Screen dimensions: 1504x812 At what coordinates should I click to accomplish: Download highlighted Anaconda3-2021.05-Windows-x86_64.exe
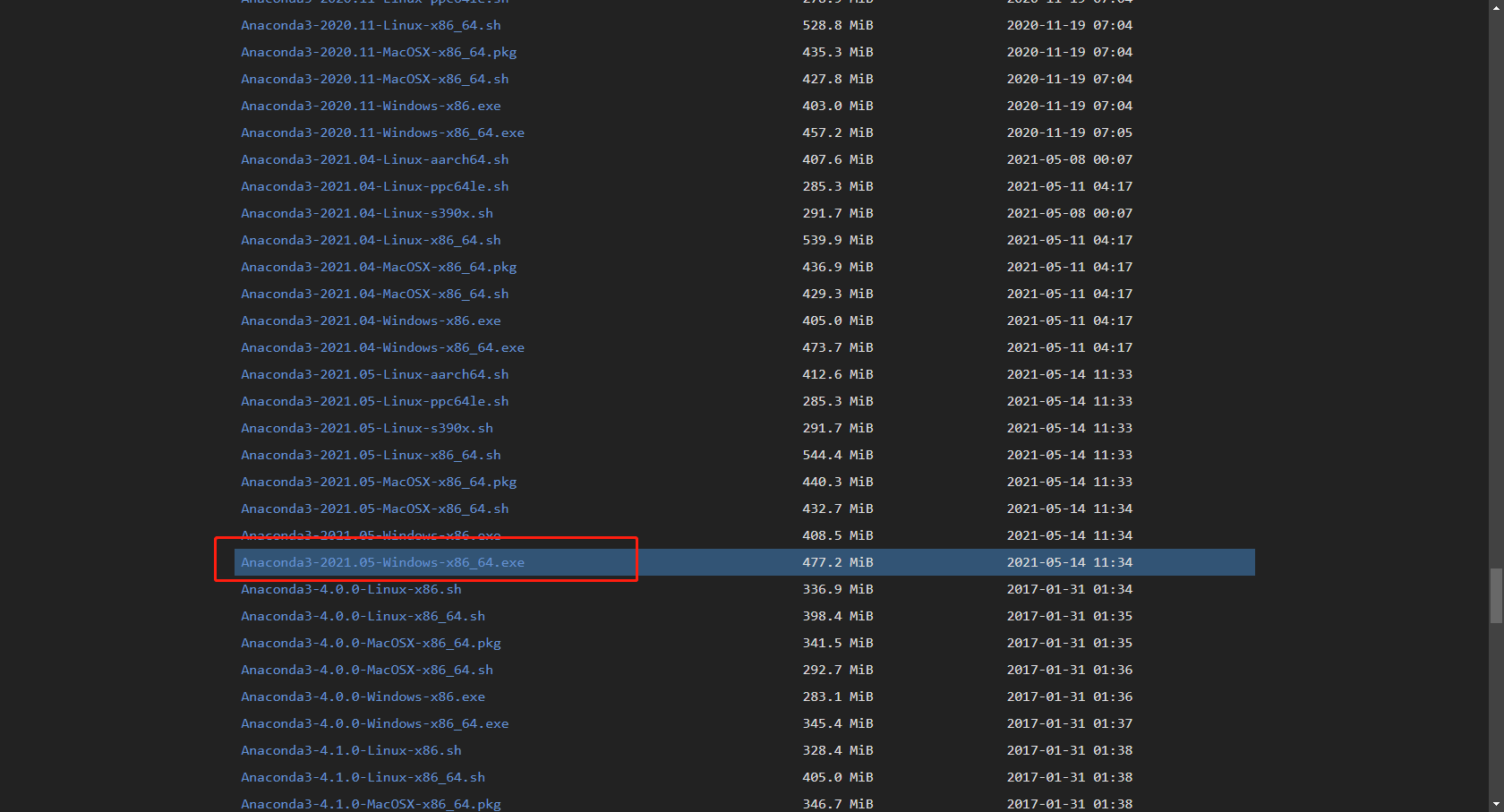pyautogui.click(x=382, y=562)
